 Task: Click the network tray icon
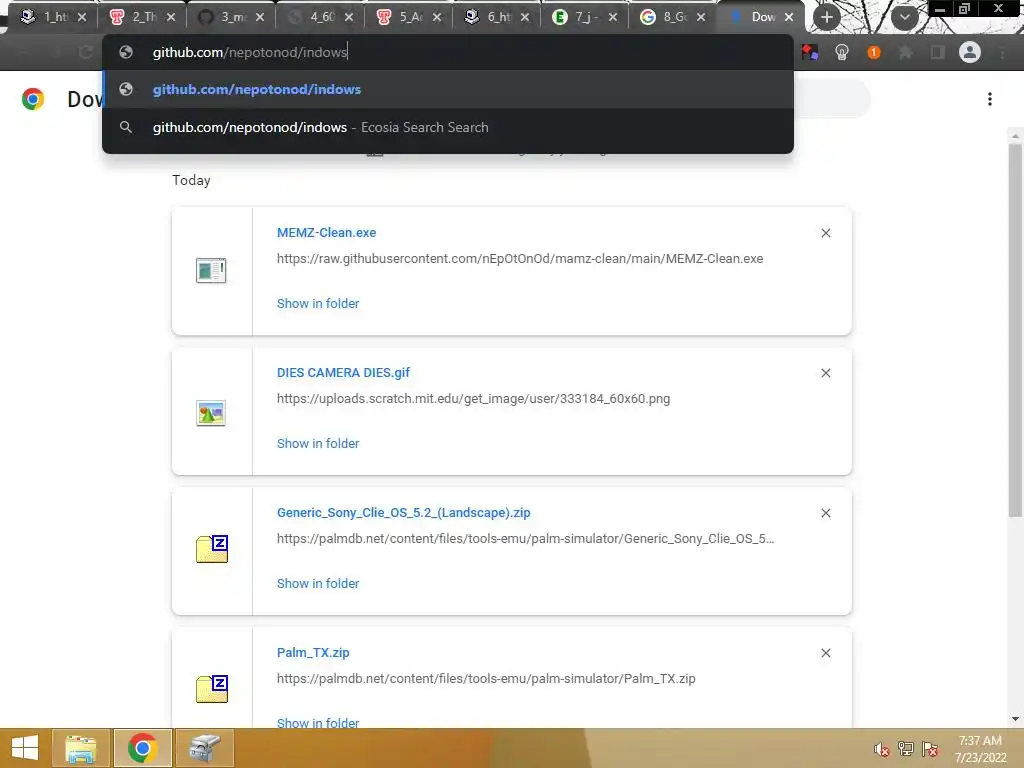point(906,749)
